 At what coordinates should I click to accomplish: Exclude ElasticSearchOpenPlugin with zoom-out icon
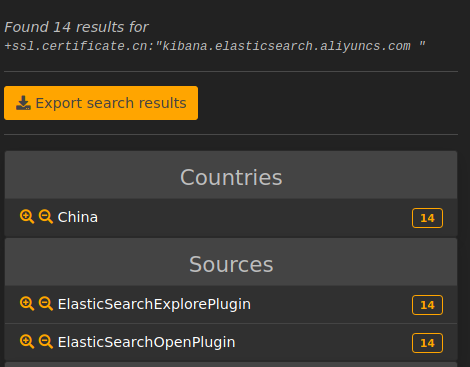click(46, 342)
